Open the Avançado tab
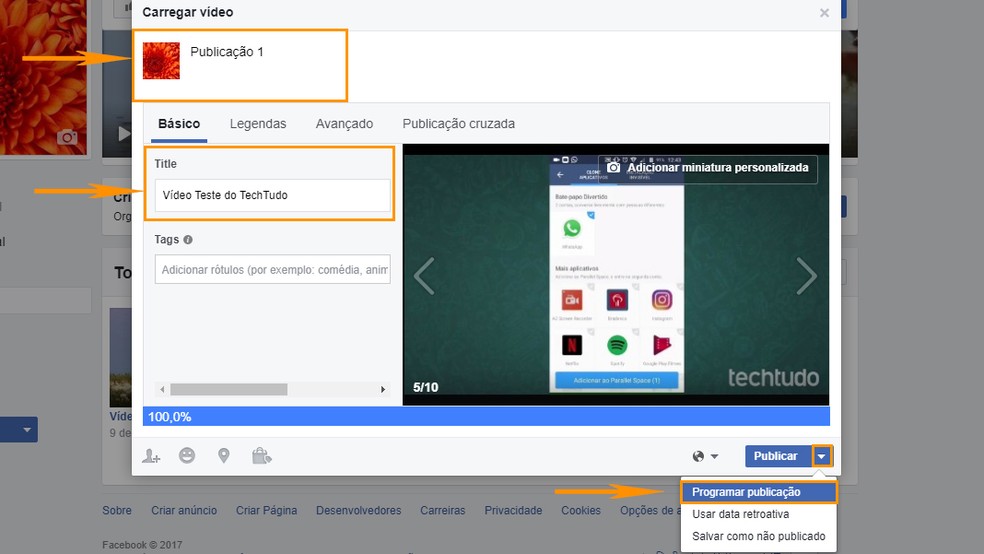Screen dimensions: 984x554 (x=344, y=124)
